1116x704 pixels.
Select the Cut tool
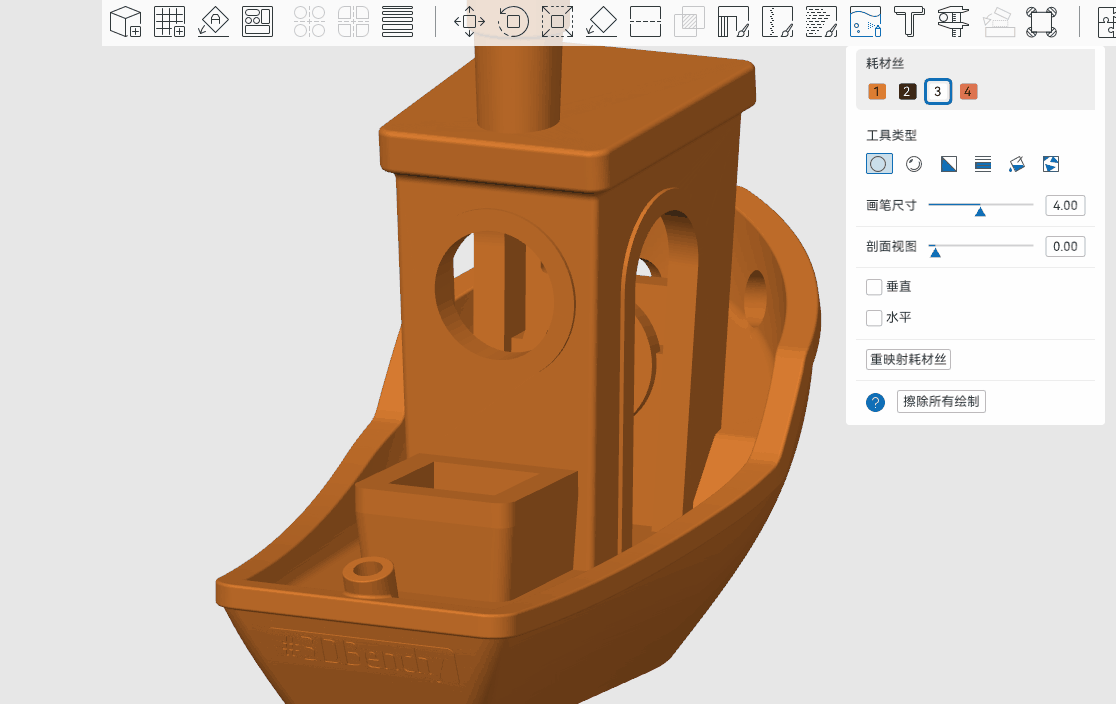pyautogui.click(x=646, y=21)
